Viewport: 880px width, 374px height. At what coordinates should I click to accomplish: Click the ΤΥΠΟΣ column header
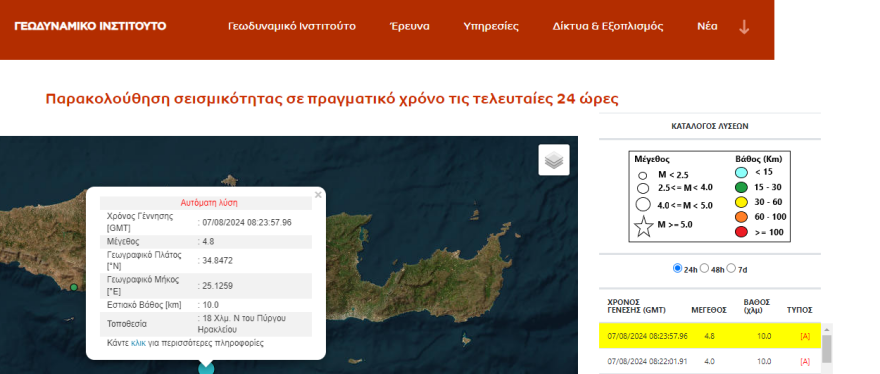click(x=800, y=310)
